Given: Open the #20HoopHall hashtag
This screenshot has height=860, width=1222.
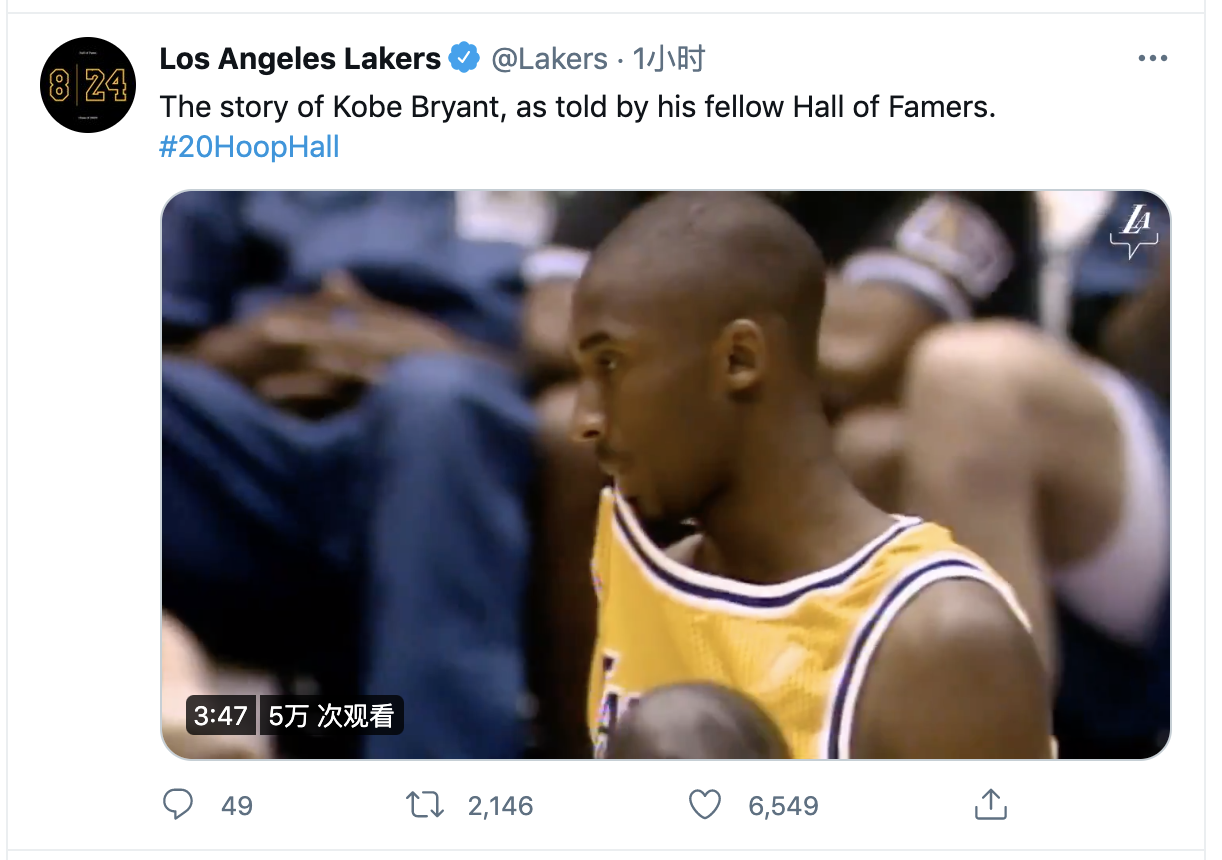Looking at the screenshot, I should 249,147.
